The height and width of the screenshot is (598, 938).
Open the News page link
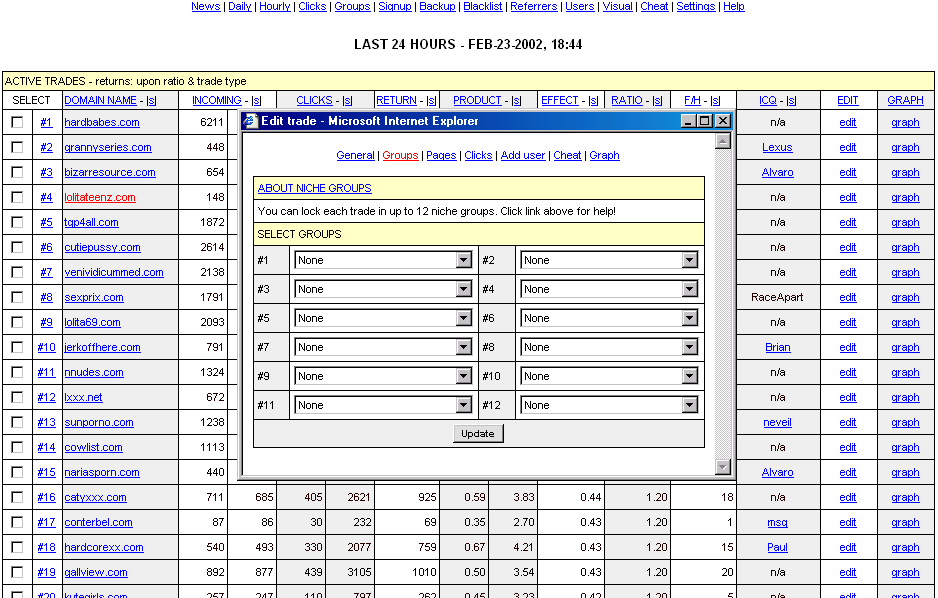coord(206,7)
